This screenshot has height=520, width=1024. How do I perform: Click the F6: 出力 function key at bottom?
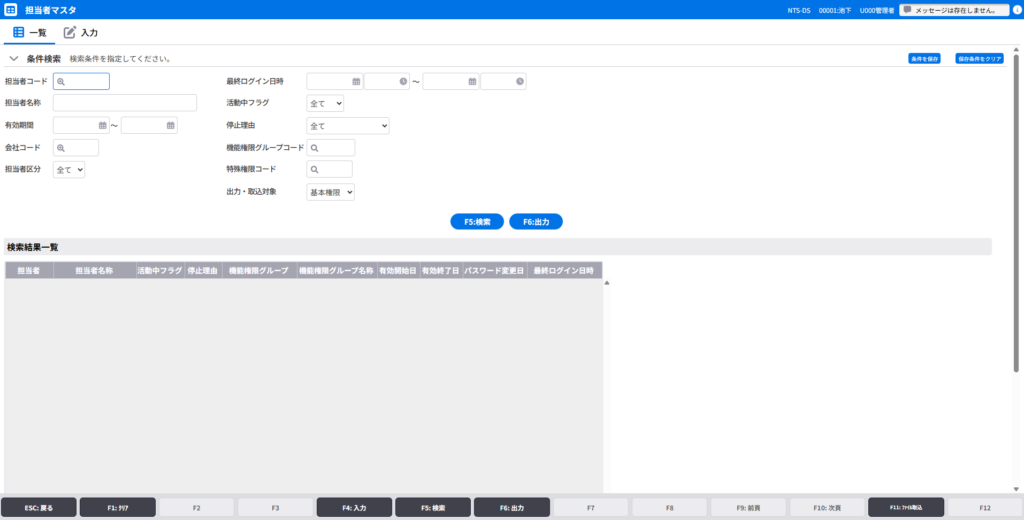click(x=511, y=508)
